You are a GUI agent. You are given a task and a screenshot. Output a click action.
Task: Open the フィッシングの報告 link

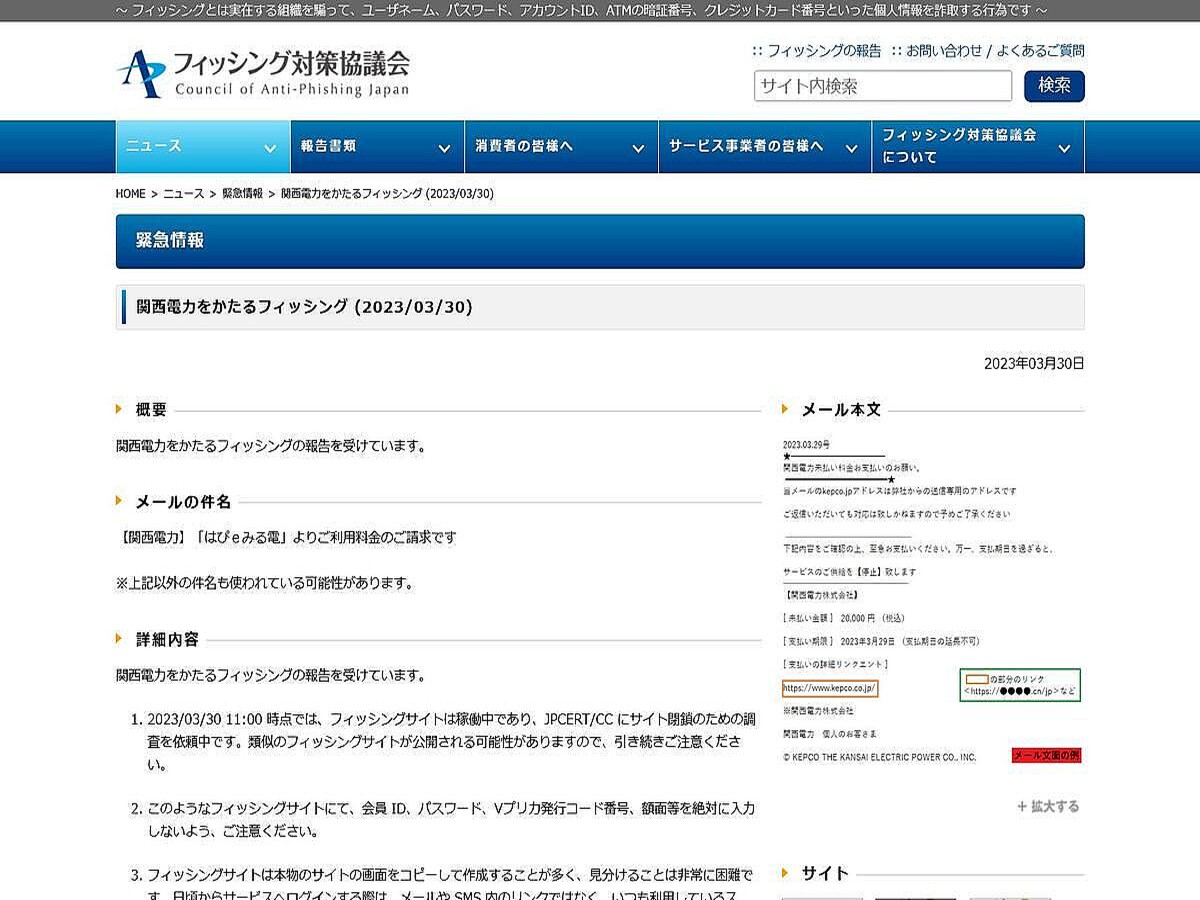tap(823, 50)
